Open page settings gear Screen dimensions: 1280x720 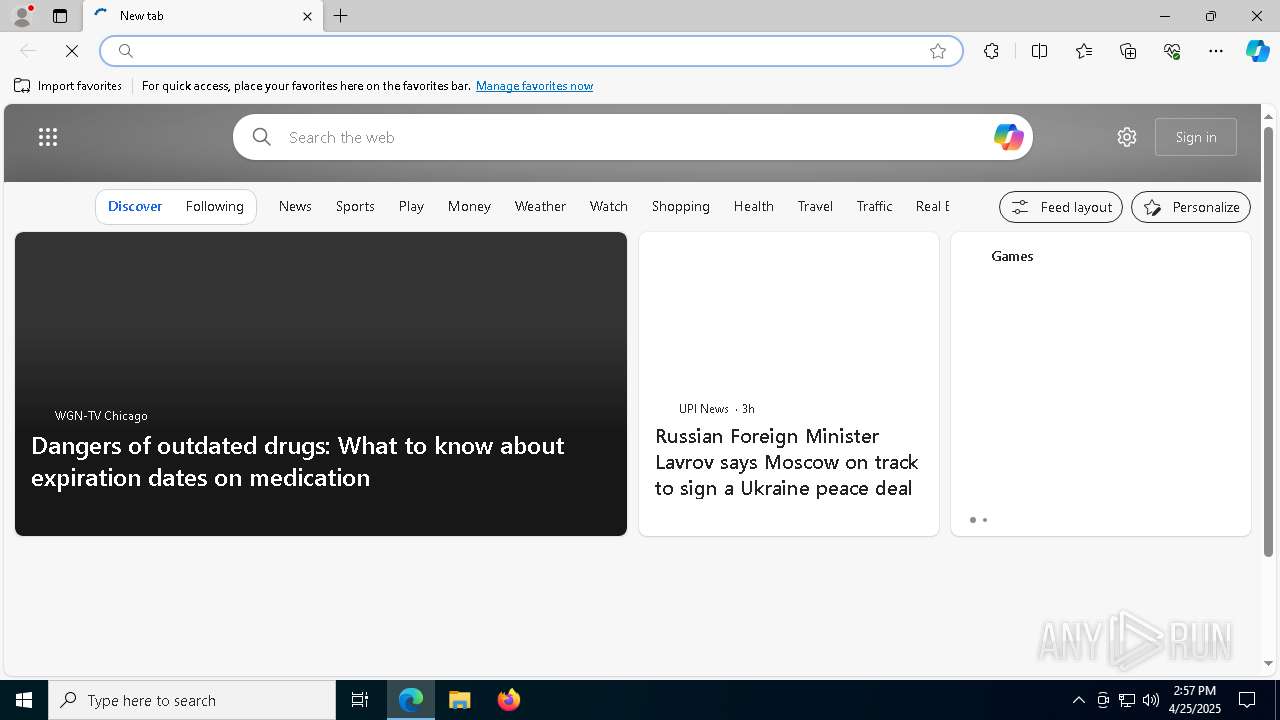[x=1127, y=137]
